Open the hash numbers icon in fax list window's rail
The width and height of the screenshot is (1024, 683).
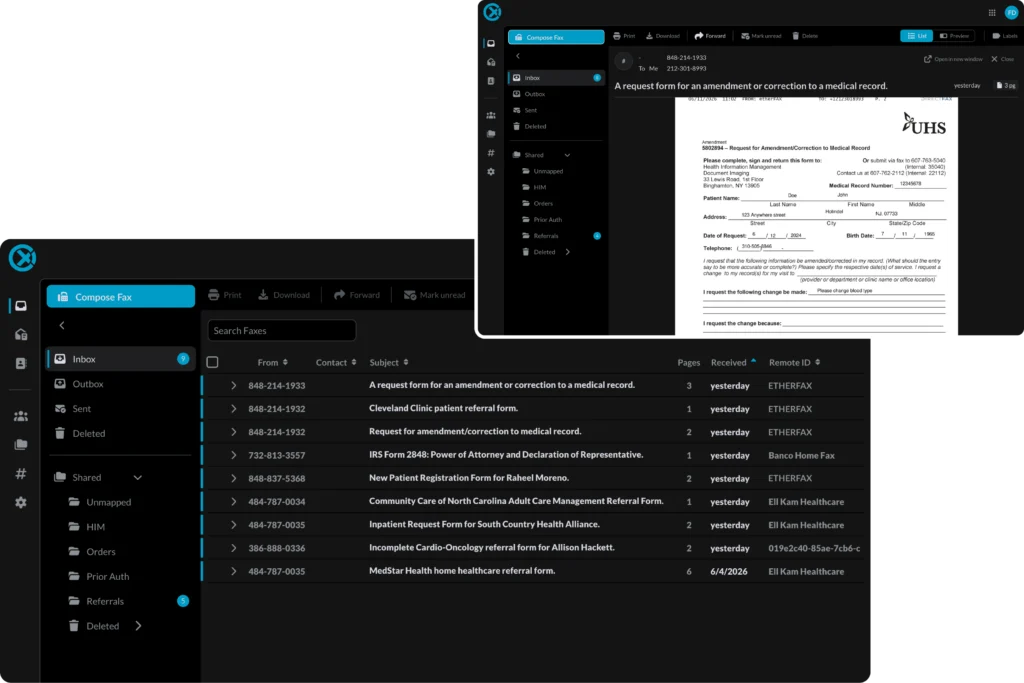21,473
